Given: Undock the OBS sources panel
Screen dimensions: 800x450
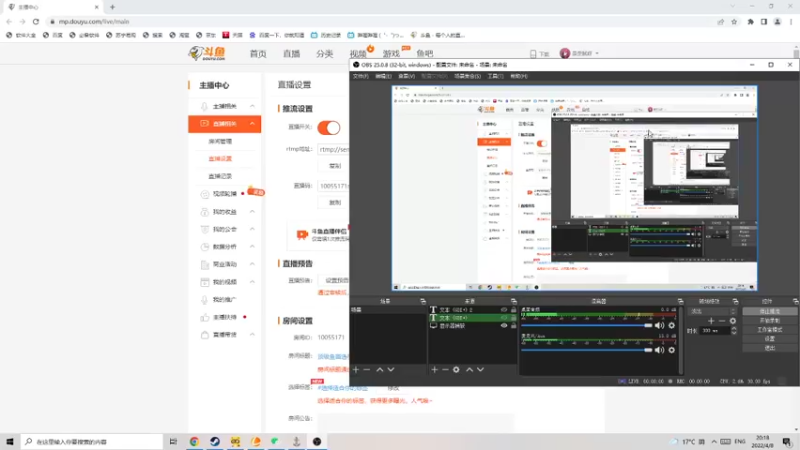Looking at the screenshot, I should pos(513,302).
